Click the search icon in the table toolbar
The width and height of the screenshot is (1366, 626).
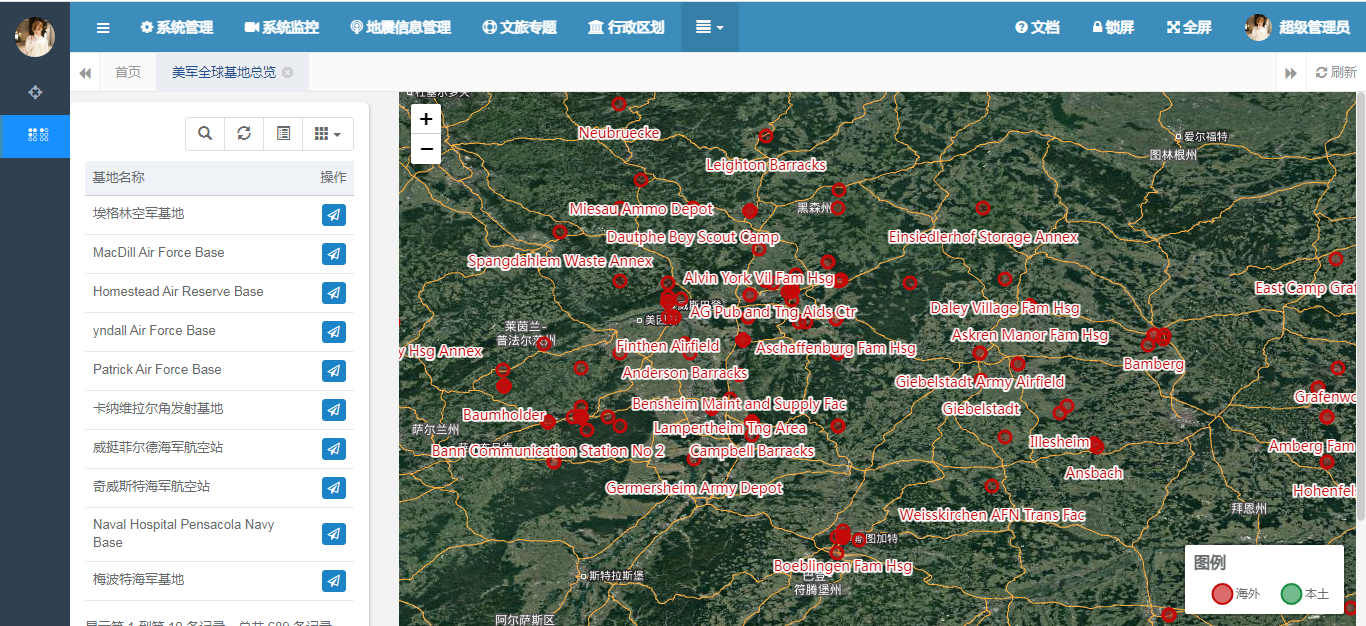click(x=205, y=133)
